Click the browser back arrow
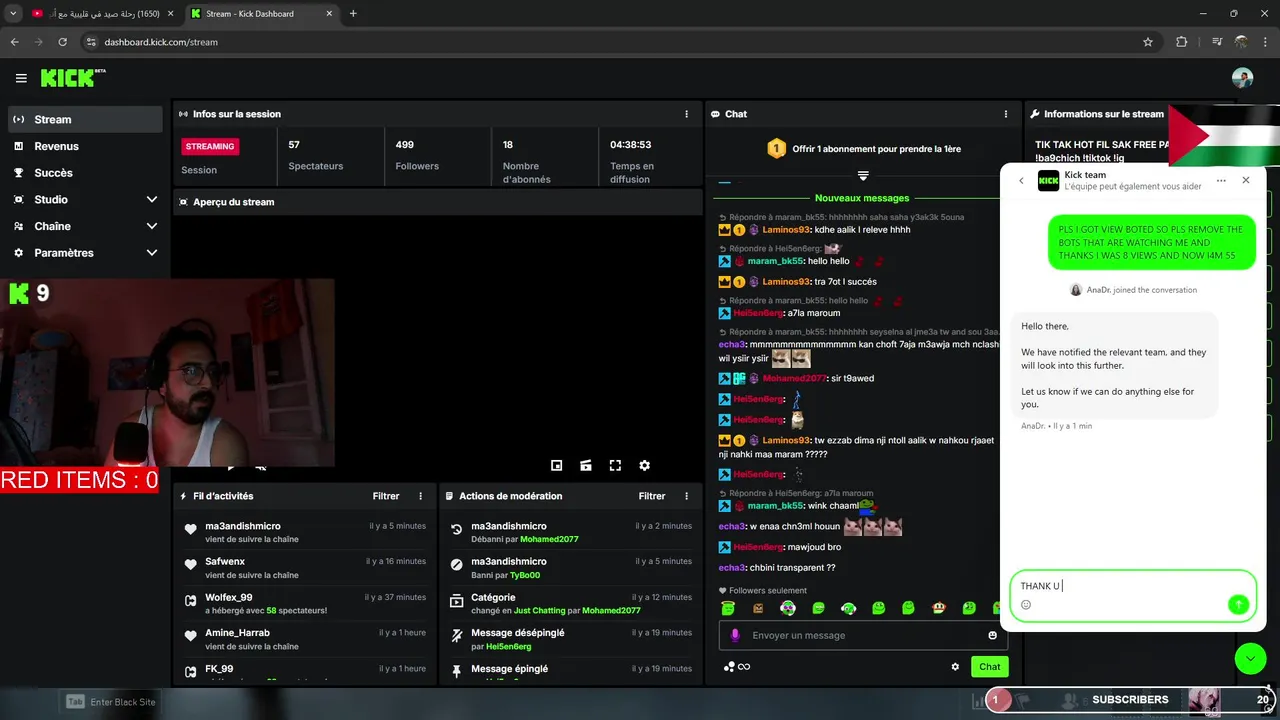Screen dimensions: 1280x720 pyautogui.click(x=14, y=42)
